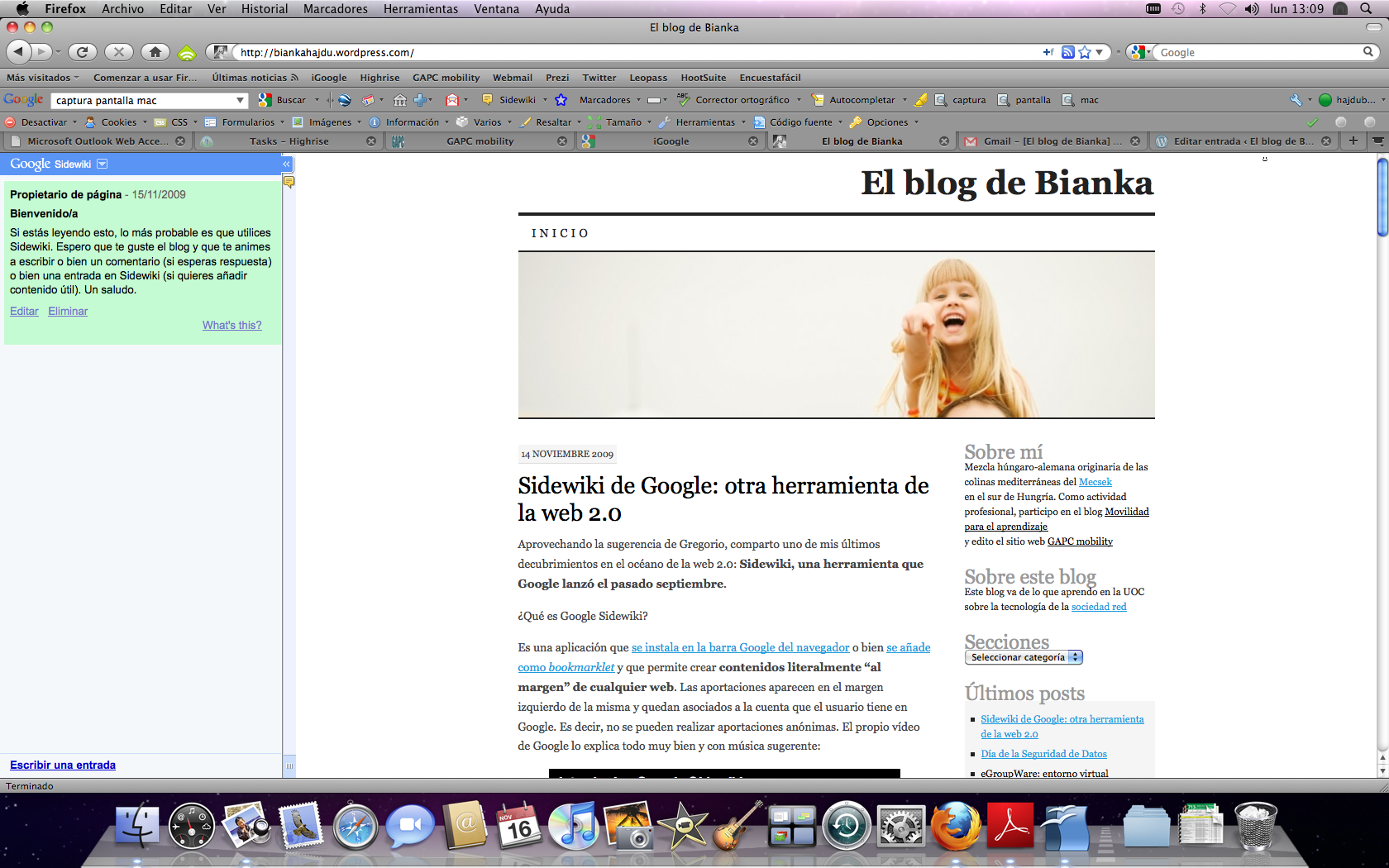Open the Día de la Seguridad de Datos link

click(x=1043, y=754)
